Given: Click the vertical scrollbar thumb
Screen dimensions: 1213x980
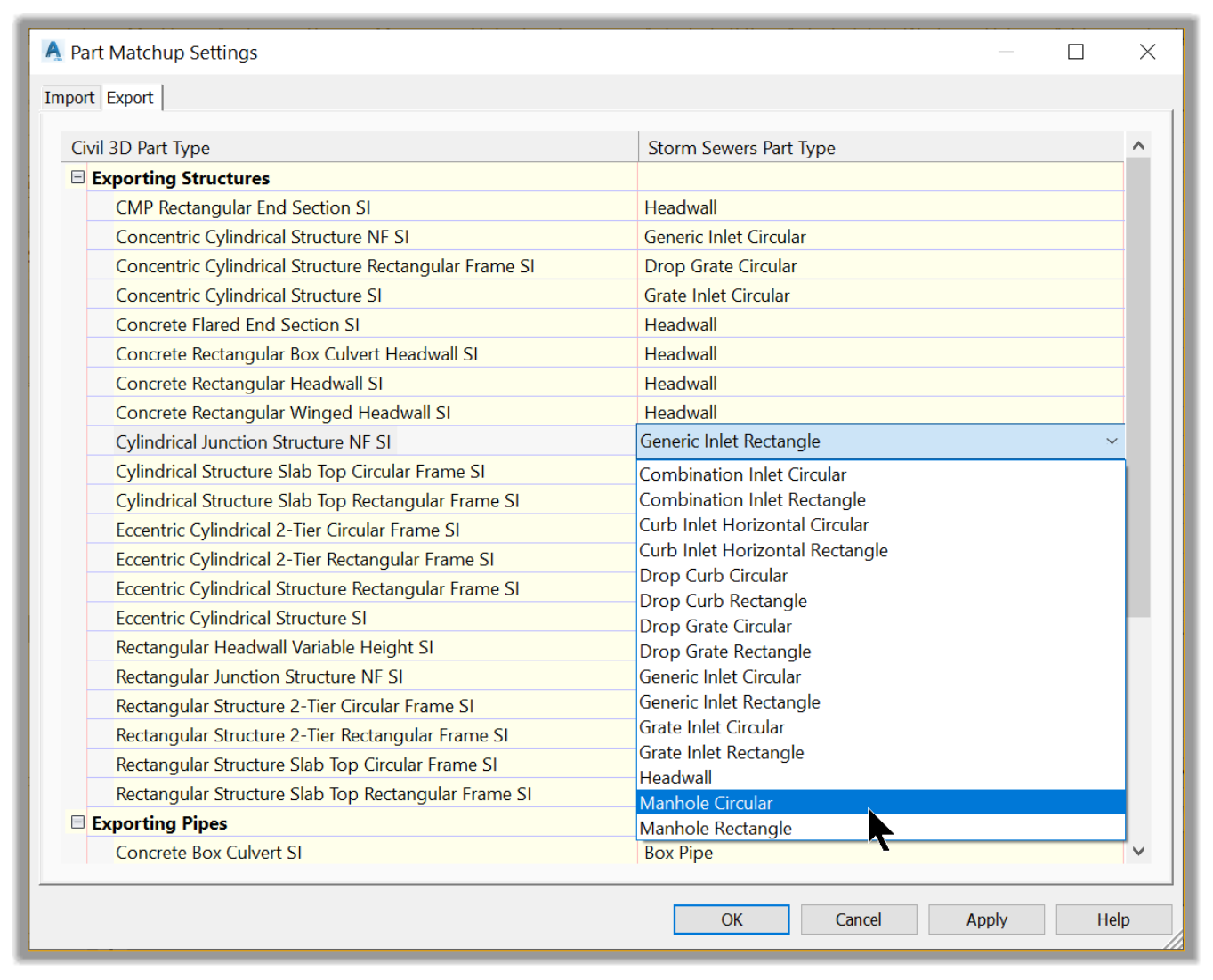Looking at the screenshot, I should 1138,387.
